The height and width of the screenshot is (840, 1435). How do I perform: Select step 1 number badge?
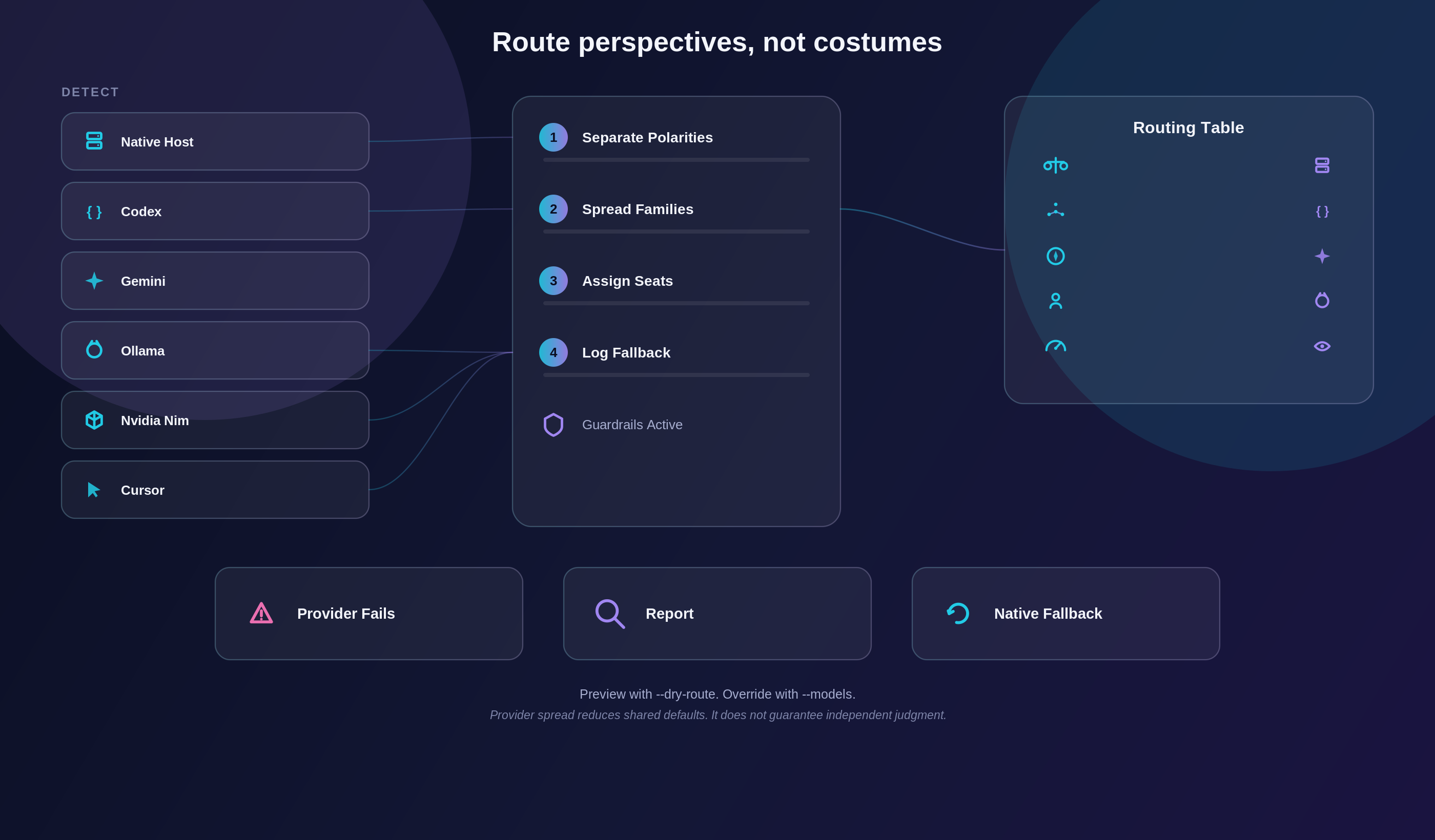point(553,137)
